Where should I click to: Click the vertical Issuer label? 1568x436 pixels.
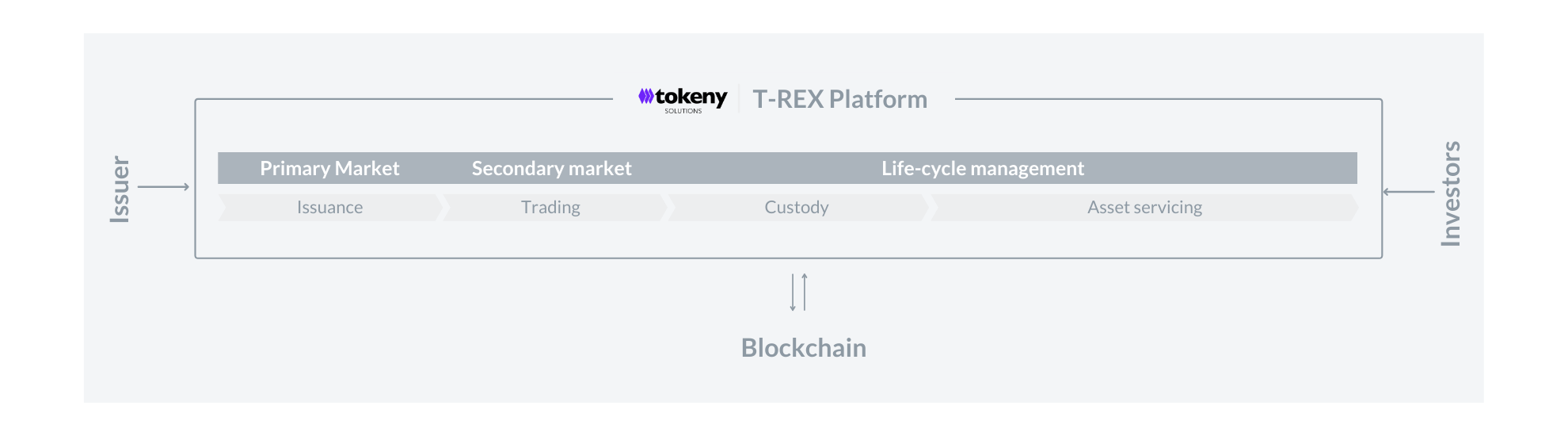[x=120, y=189]
